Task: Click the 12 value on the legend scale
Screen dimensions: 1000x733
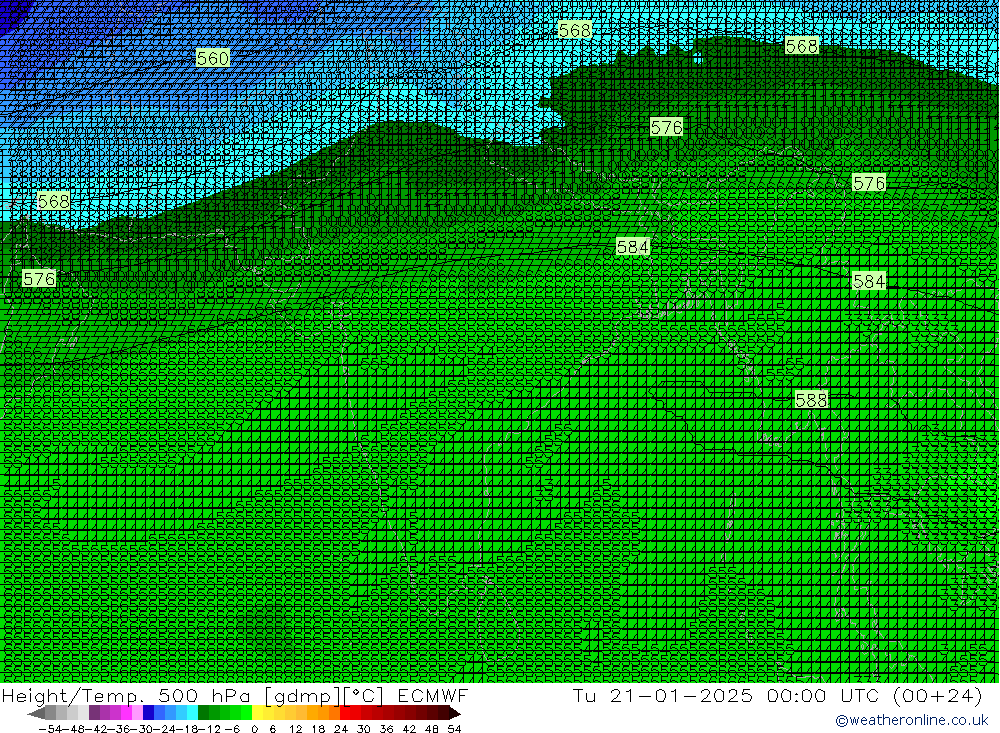Action: pyautogui.click(x=295, y=729)
